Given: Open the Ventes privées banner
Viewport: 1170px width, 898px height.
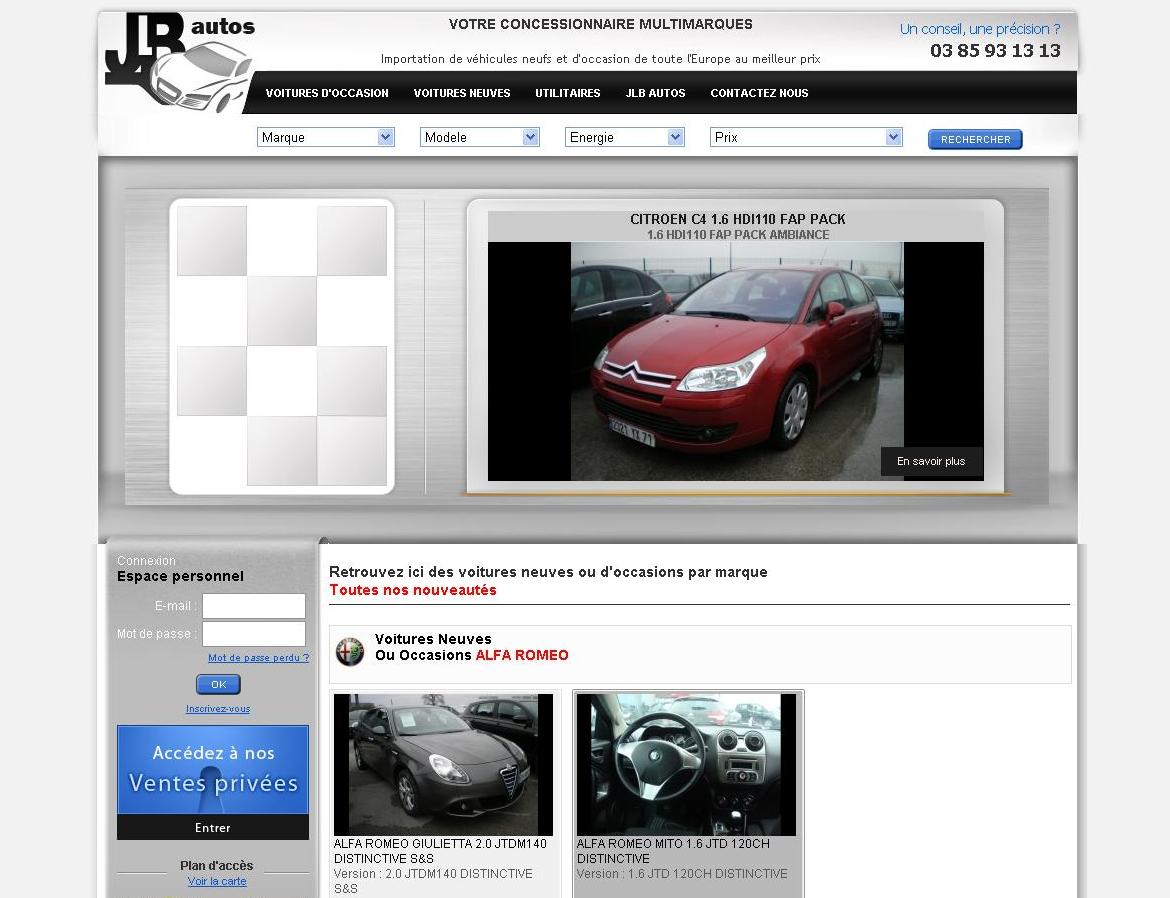Looking at the screenshot, I should pos(213,770).
